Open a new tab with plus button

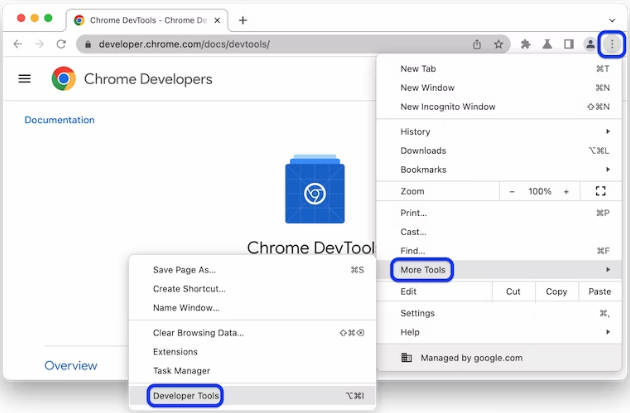point(243,20)
